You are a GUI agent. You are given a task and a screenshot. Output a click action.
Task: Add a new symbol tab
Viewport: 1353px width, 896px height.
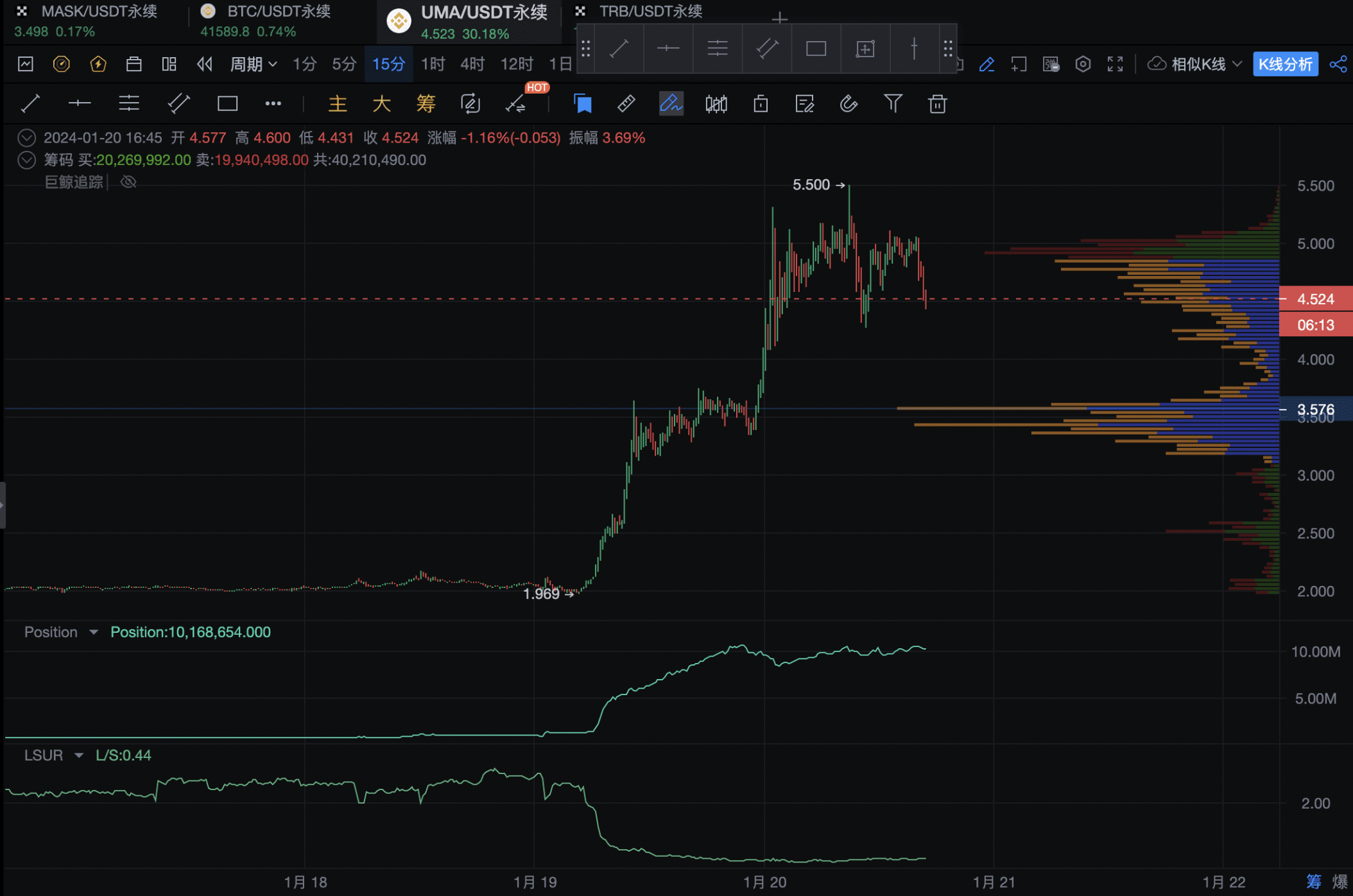click(780, 18)
